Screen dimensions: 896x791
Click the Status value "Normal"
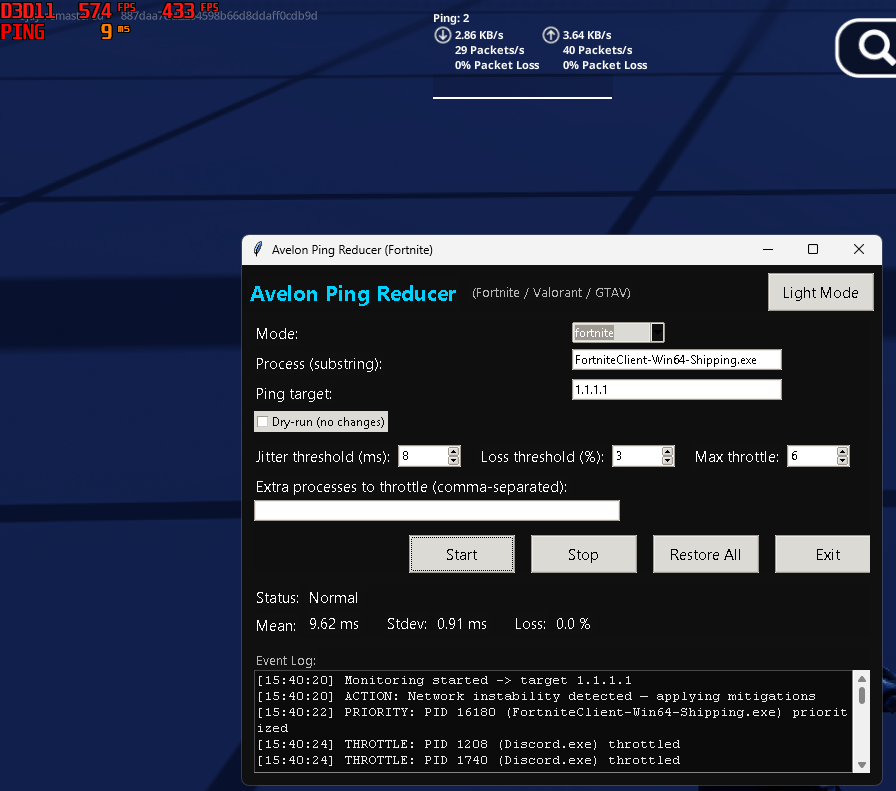click(333, 598)
